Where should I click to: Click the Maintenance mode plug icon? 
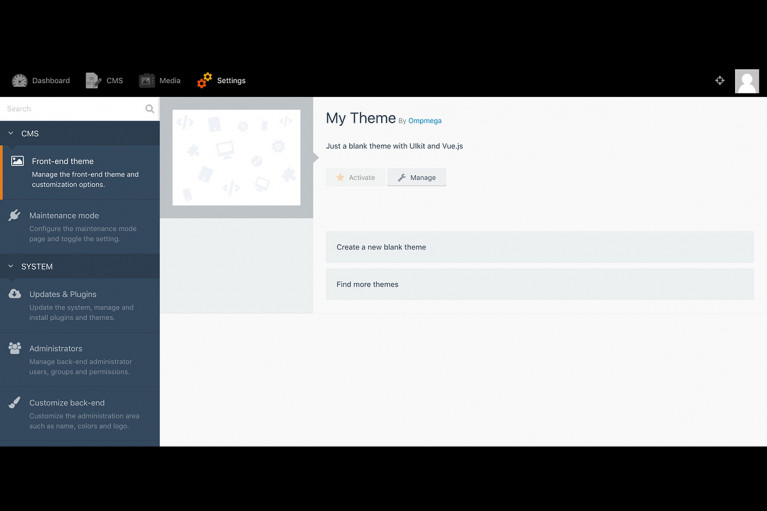14,215
